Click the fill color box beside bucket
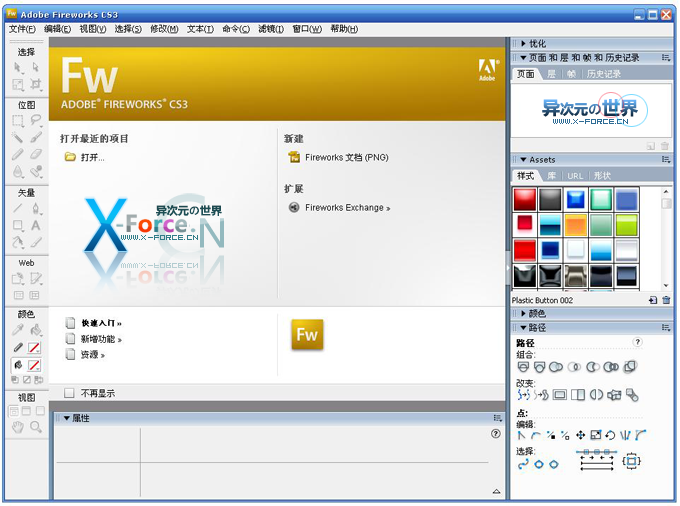The width and height of the screenshot is (680, 506). pyautogui.click(x=34, y=365)
